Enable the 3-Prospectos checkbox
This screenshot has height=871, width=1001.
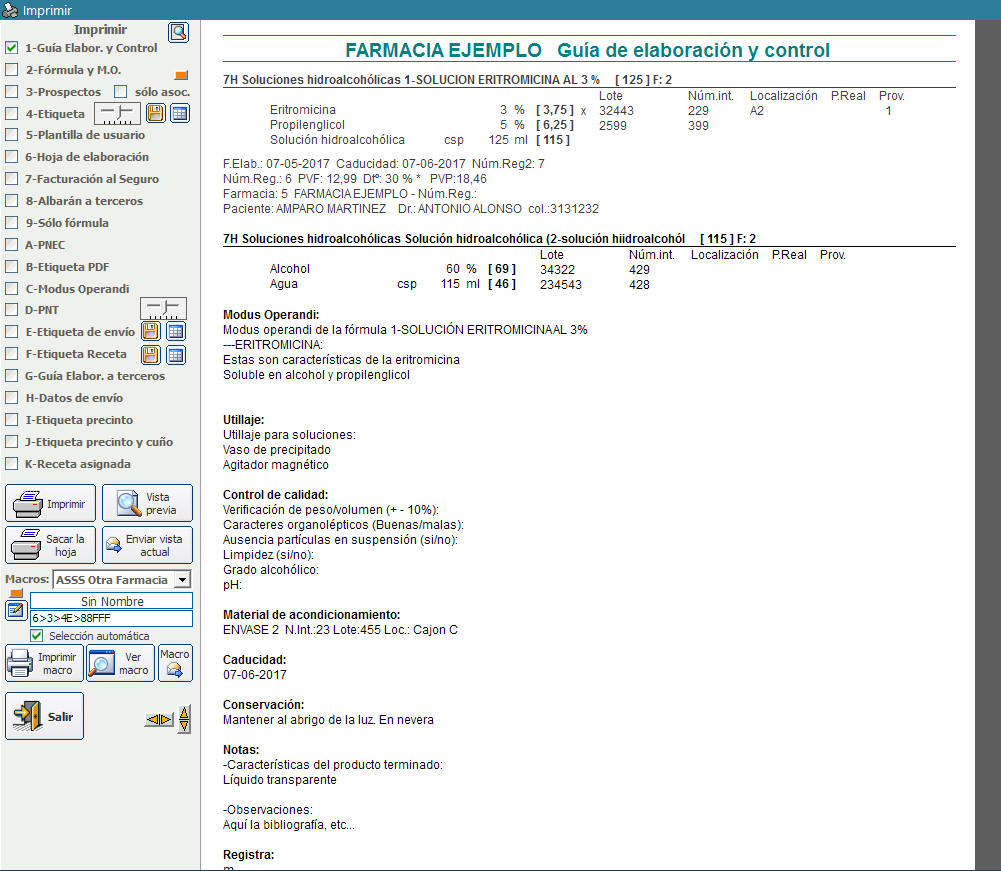tap(11, 92)
